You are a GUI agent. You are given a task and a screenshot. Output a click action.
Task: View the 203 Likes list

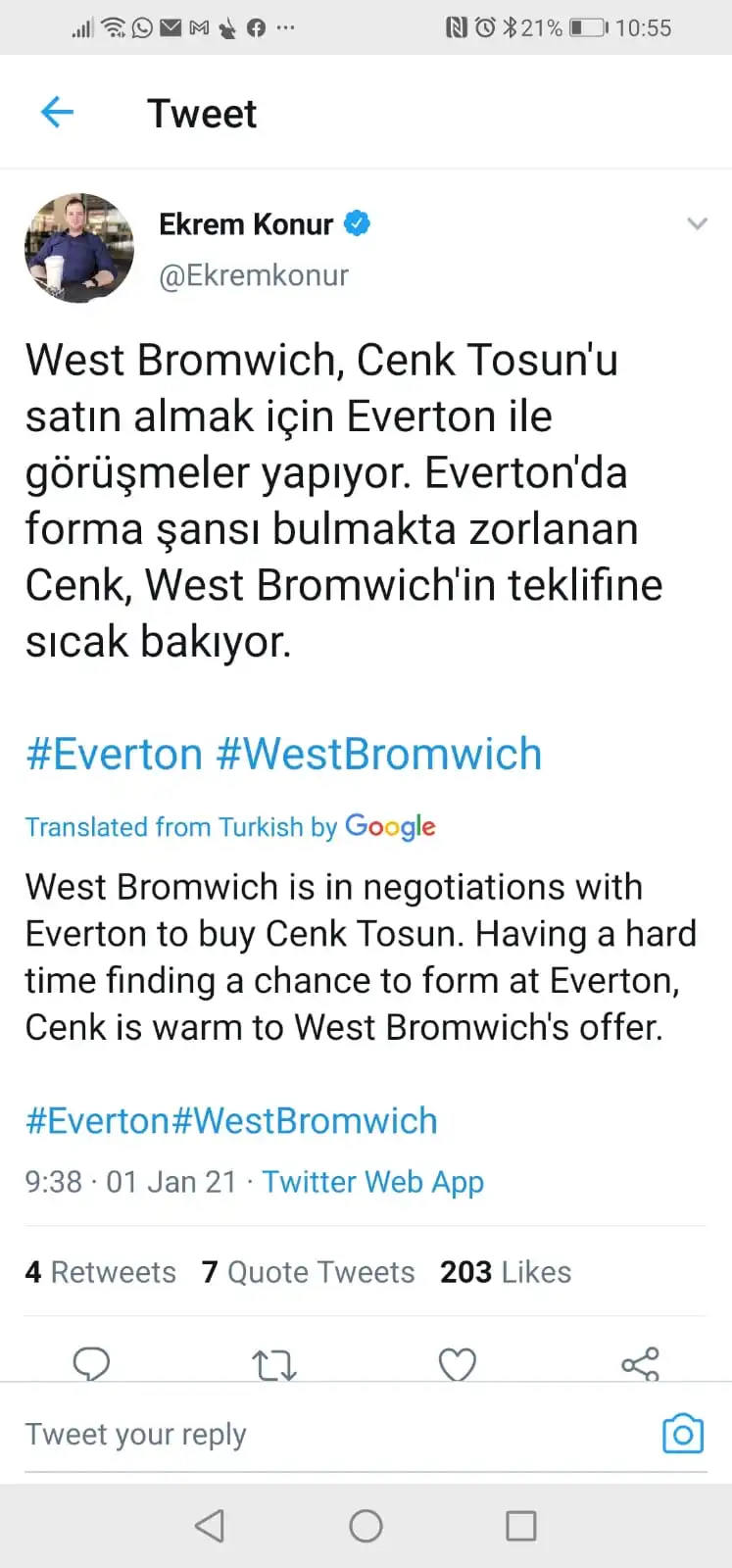[x=506, y=1272]
